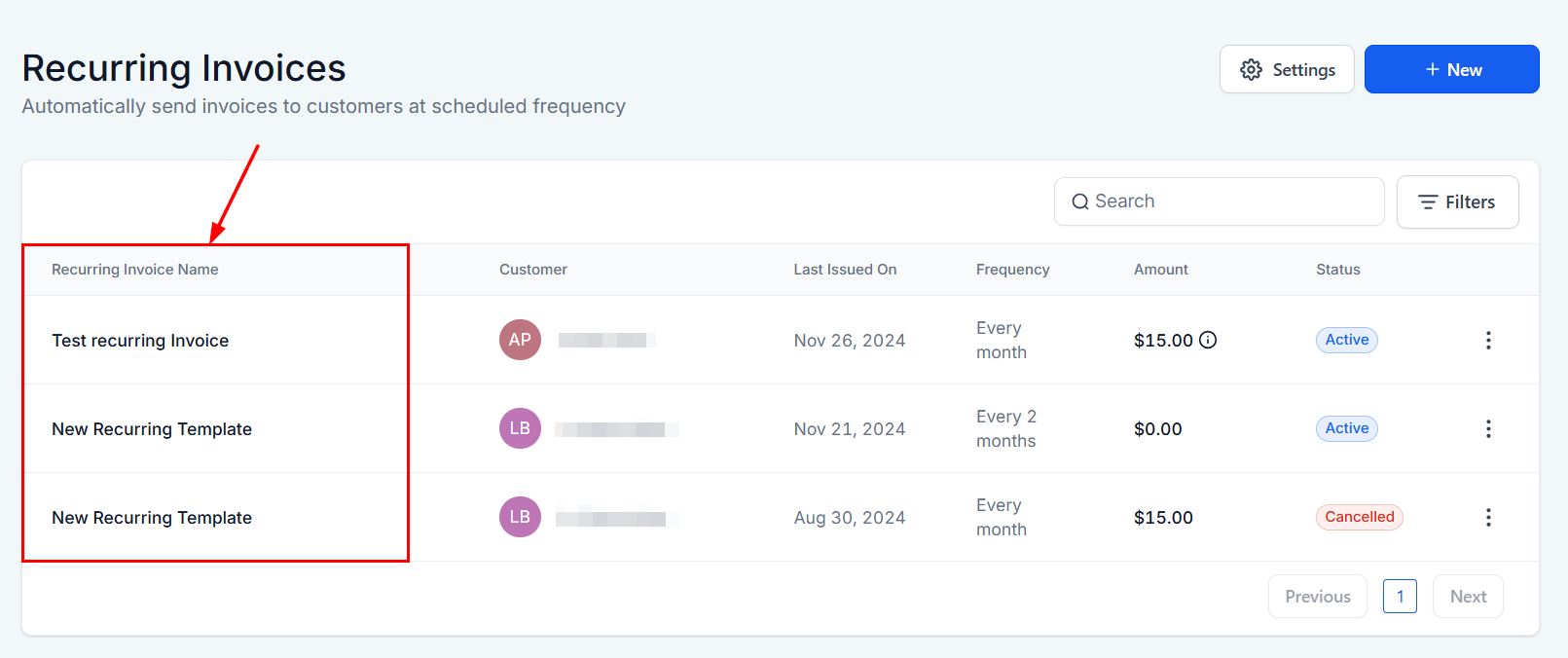
Task: Go to page 1 in pagination
Action: click(x=1399, y=597)
